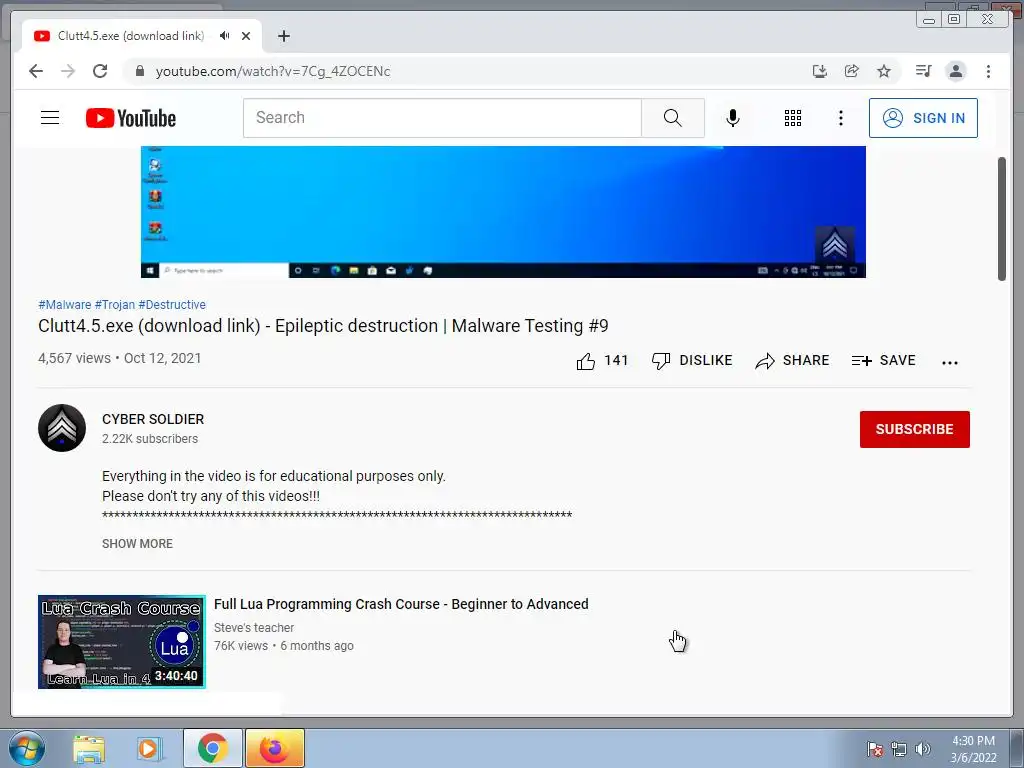The image size is (1024, 768).
Task: Select the Clutt4.5.exe browser tab
Action: coord(142,36)
